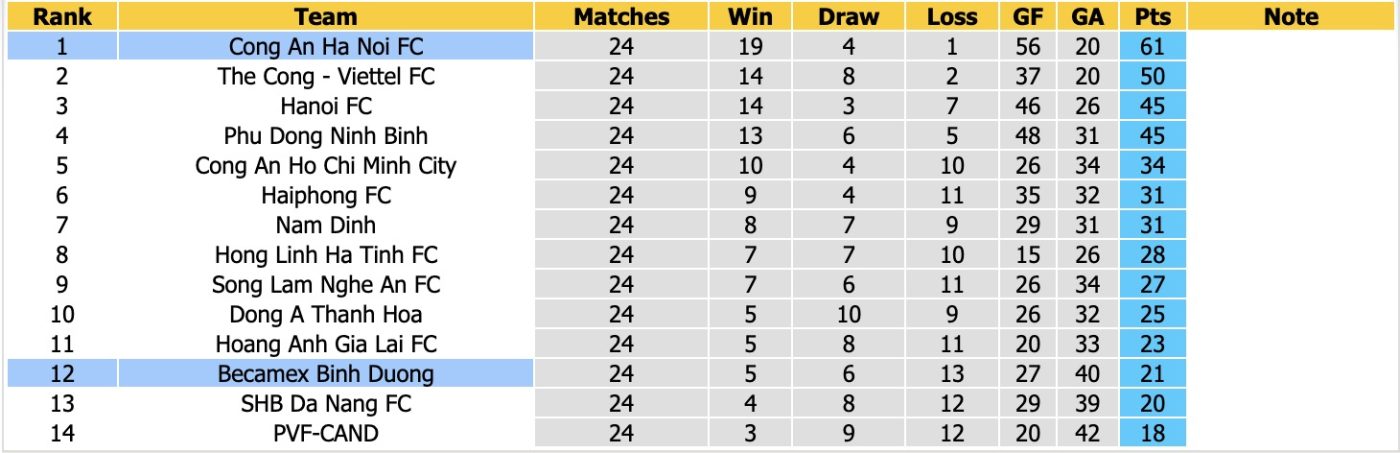Select the Hanoi FC team name
Screen dimensions: 1400x453
click(326, 106)
